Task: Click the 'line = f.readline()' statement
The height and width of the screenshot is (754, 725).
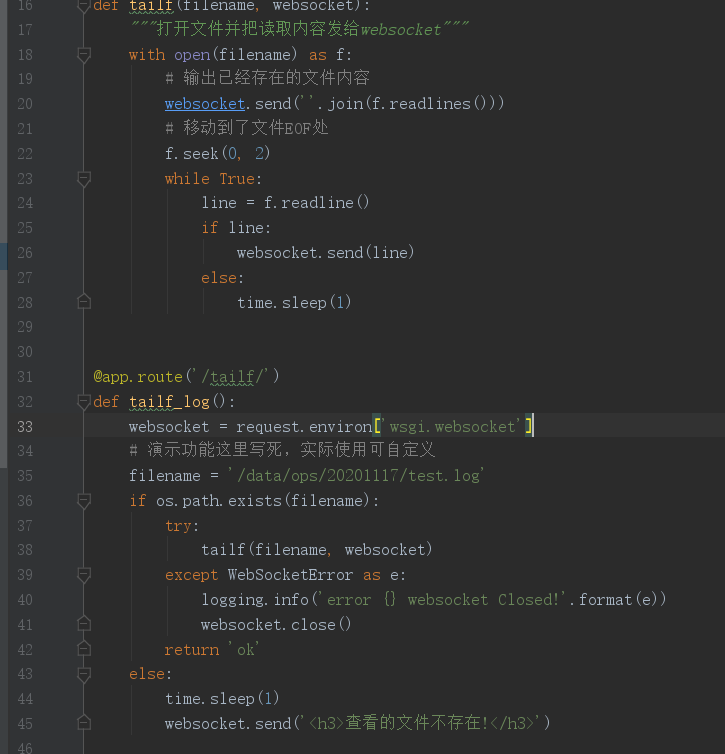Action: click(285, 203)
